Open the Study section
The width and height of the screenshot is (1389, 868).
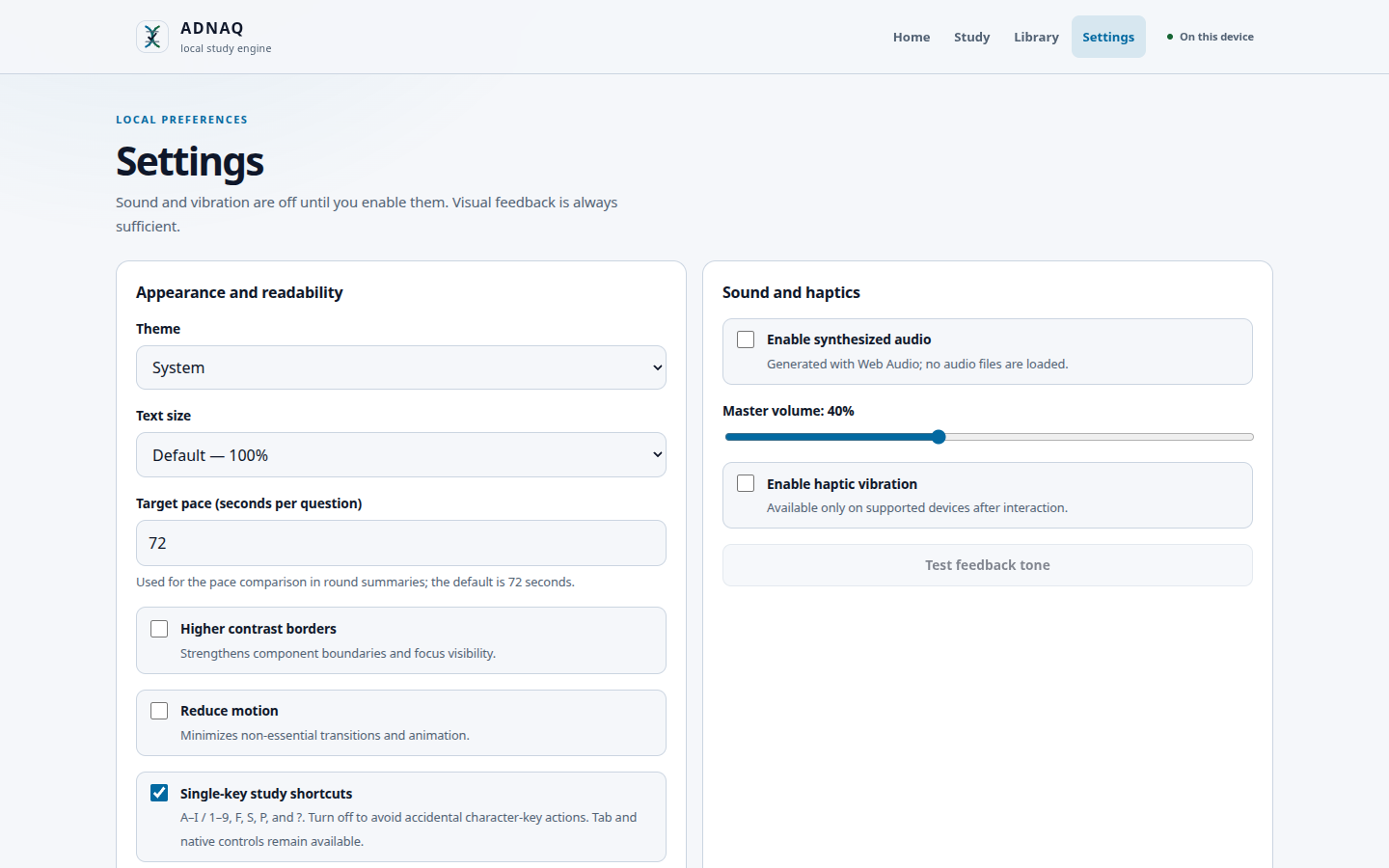point(971,37)
